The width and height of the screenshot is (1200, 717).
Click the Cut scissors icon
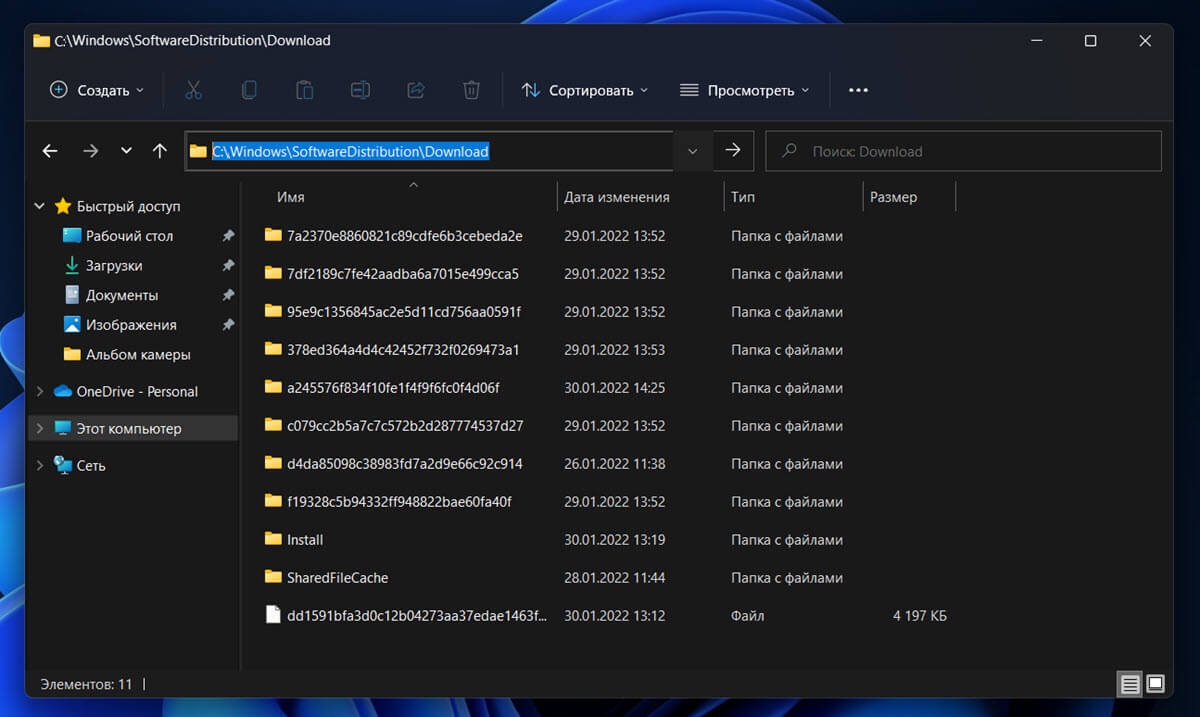(x=194, y=90)
